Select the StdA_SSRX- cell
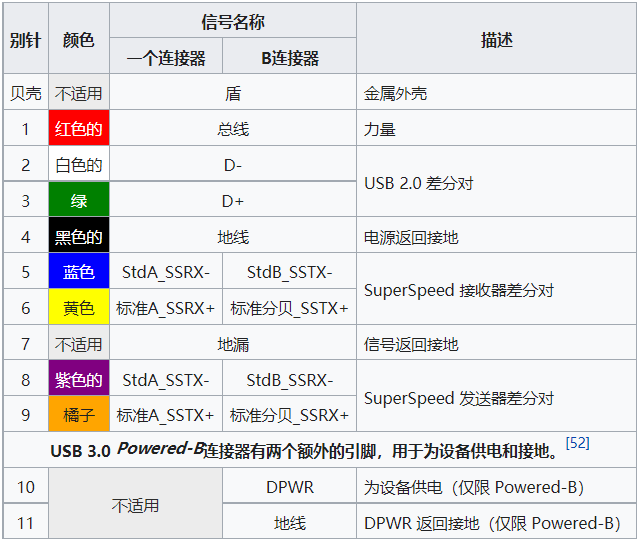 166,272
